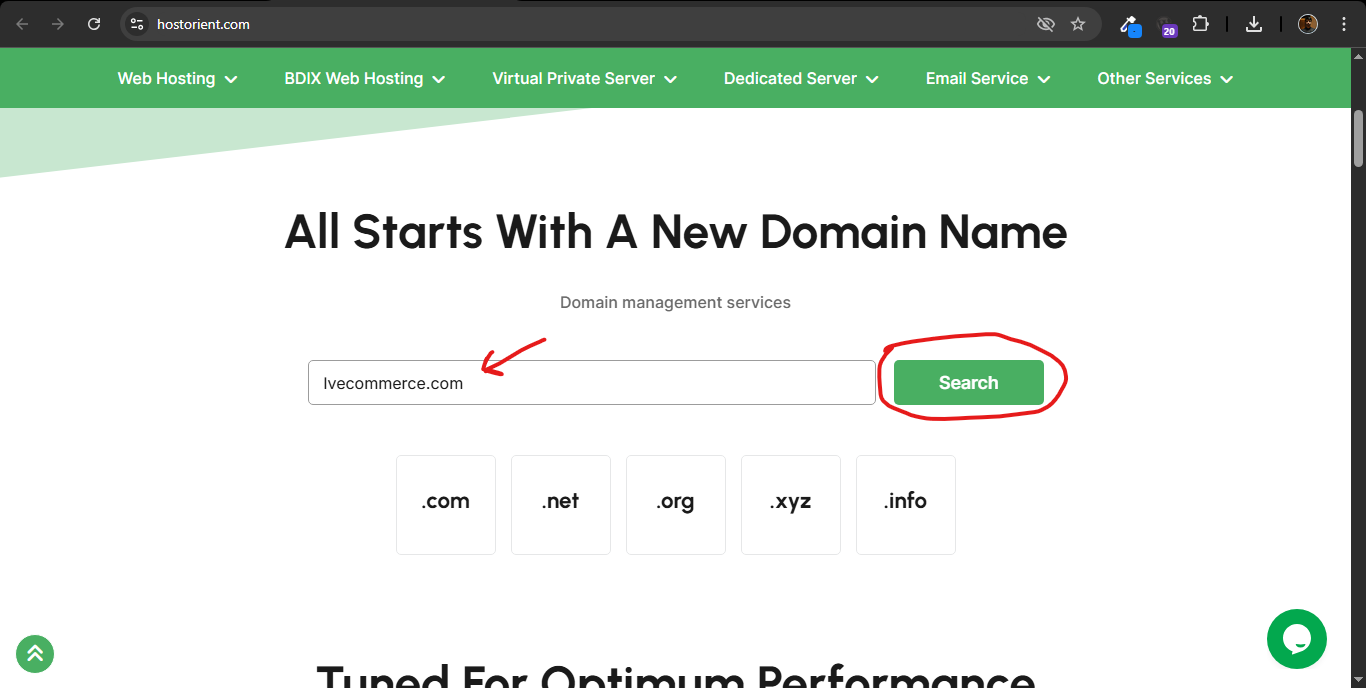
Task: Bookmark this page with the star icon
Action: coord(1077,24)
